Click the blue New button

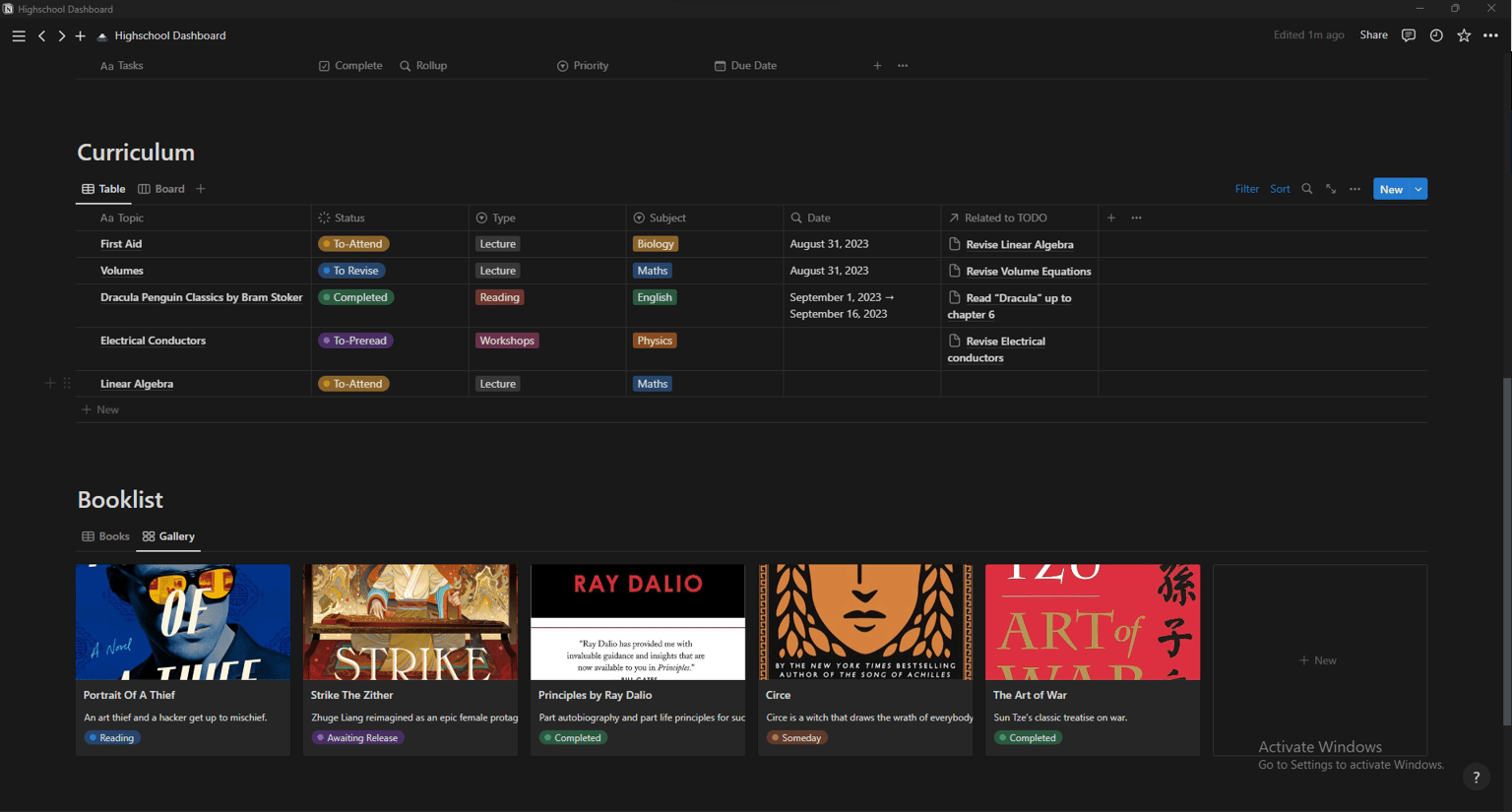[1391, 189]
